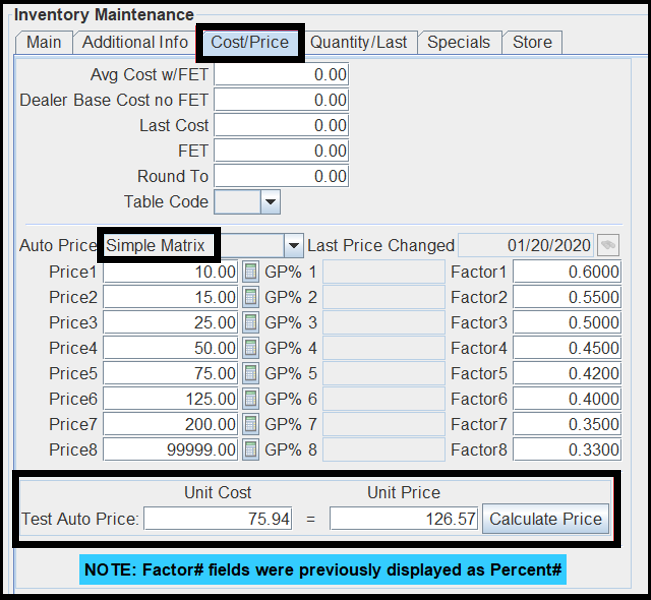The height and width of the screenshot is (600, 651).
Task: Select the Factor3 field with 0.5000
Action: point(567,323)
